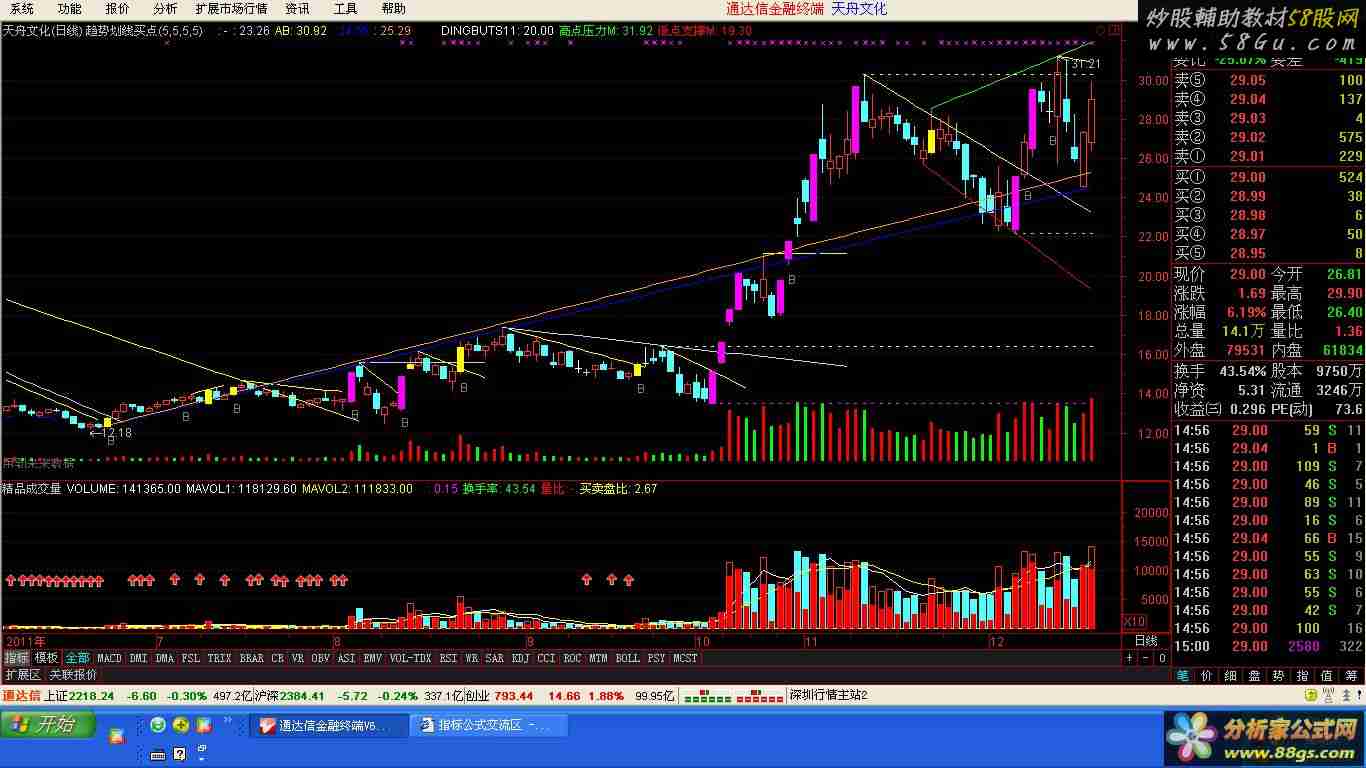Switch to the 势 trend tab
Screen dimensions: 1366x768
pos(1279,676)
